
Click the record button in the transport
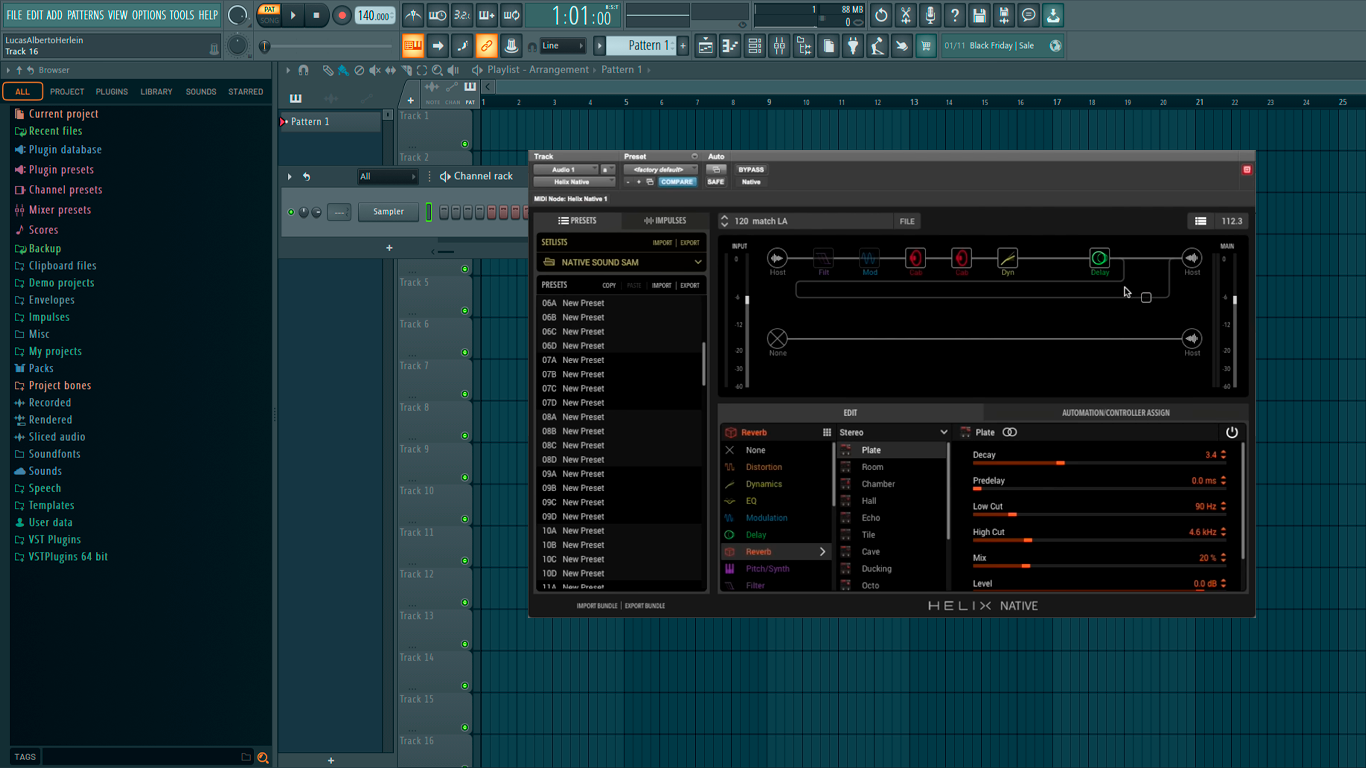[x=341, y=16]
